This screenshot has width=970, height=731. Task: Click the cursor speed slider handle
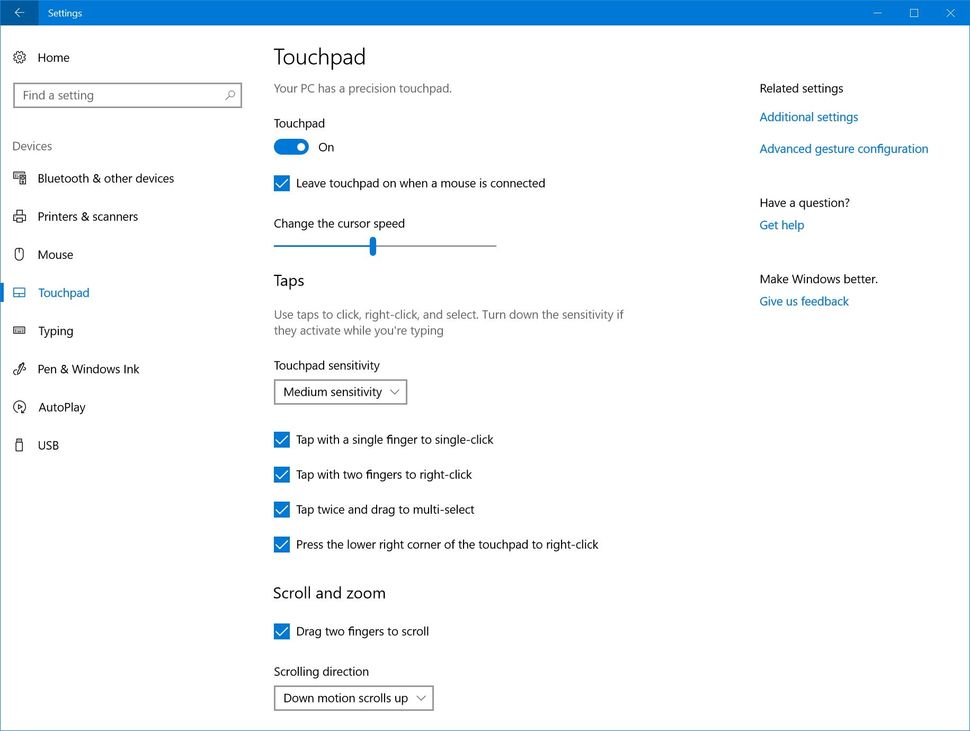[x=373, y=246]
